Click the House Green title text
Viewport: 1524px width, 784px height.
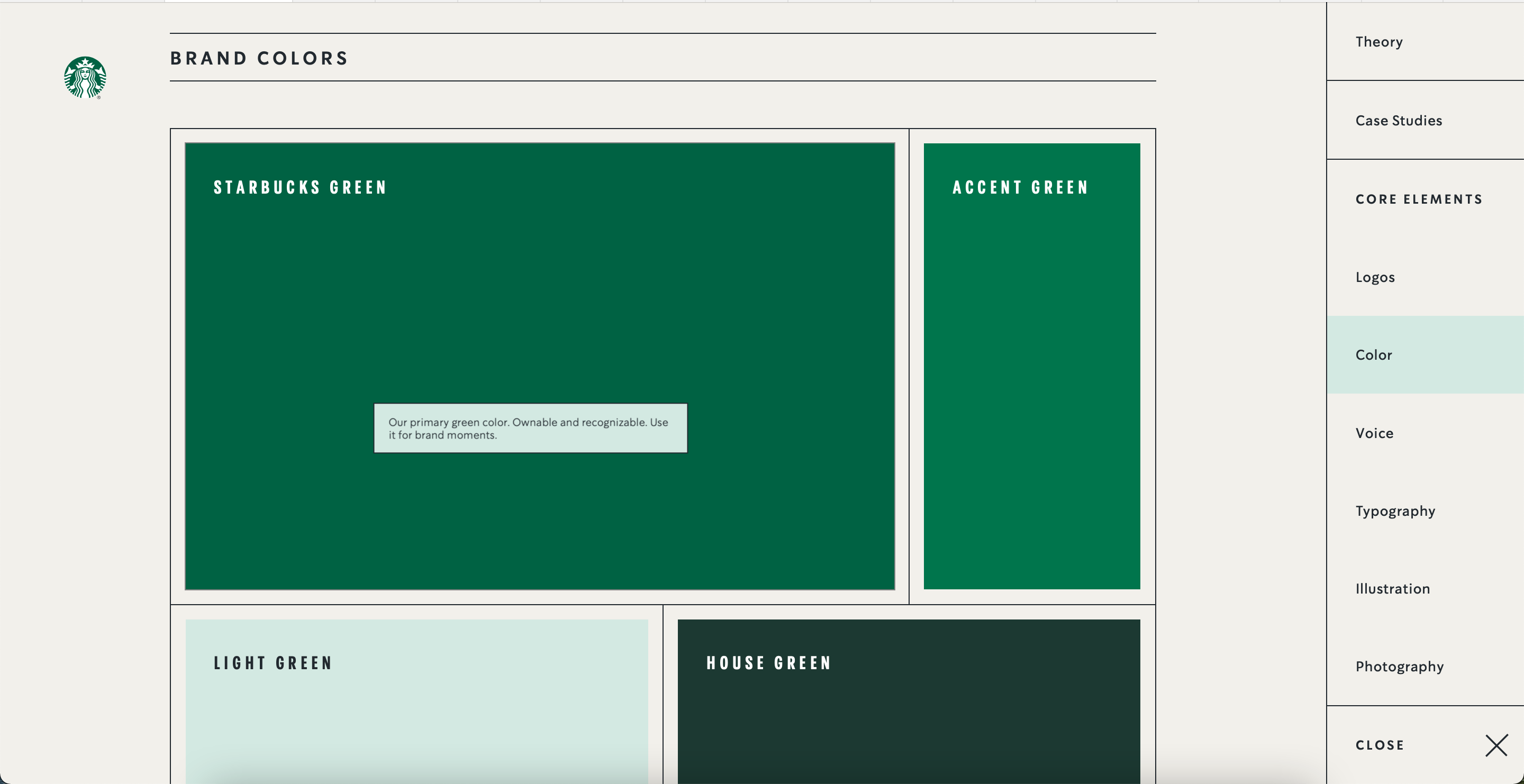pos(769,663)
